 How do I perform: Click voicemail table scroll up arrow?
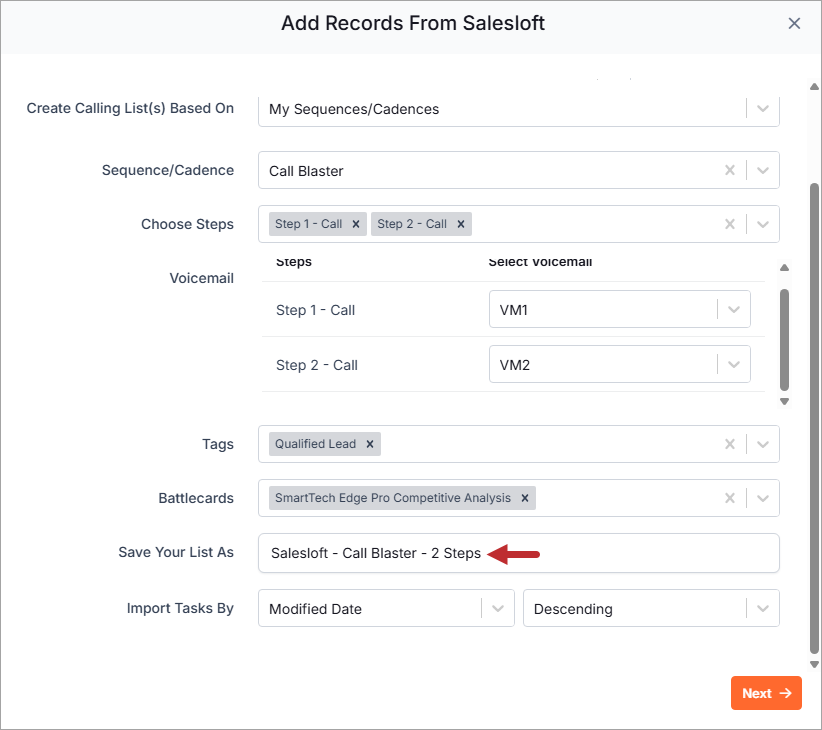(784, 268)
